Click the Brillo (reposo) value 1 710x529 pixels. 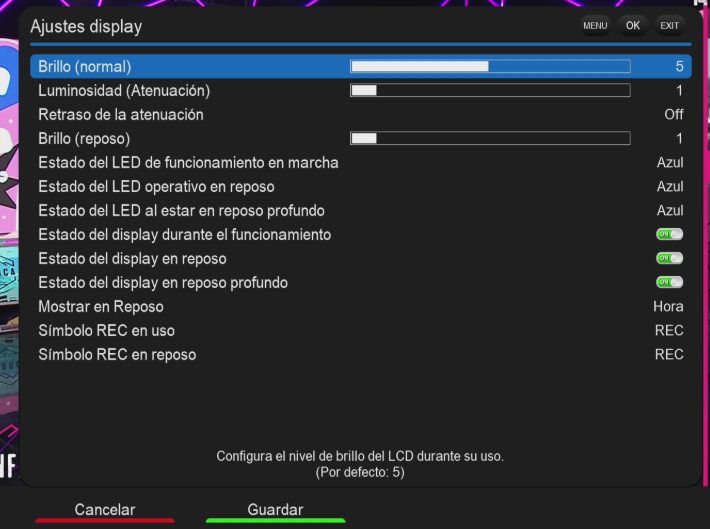tap(679, 139)
